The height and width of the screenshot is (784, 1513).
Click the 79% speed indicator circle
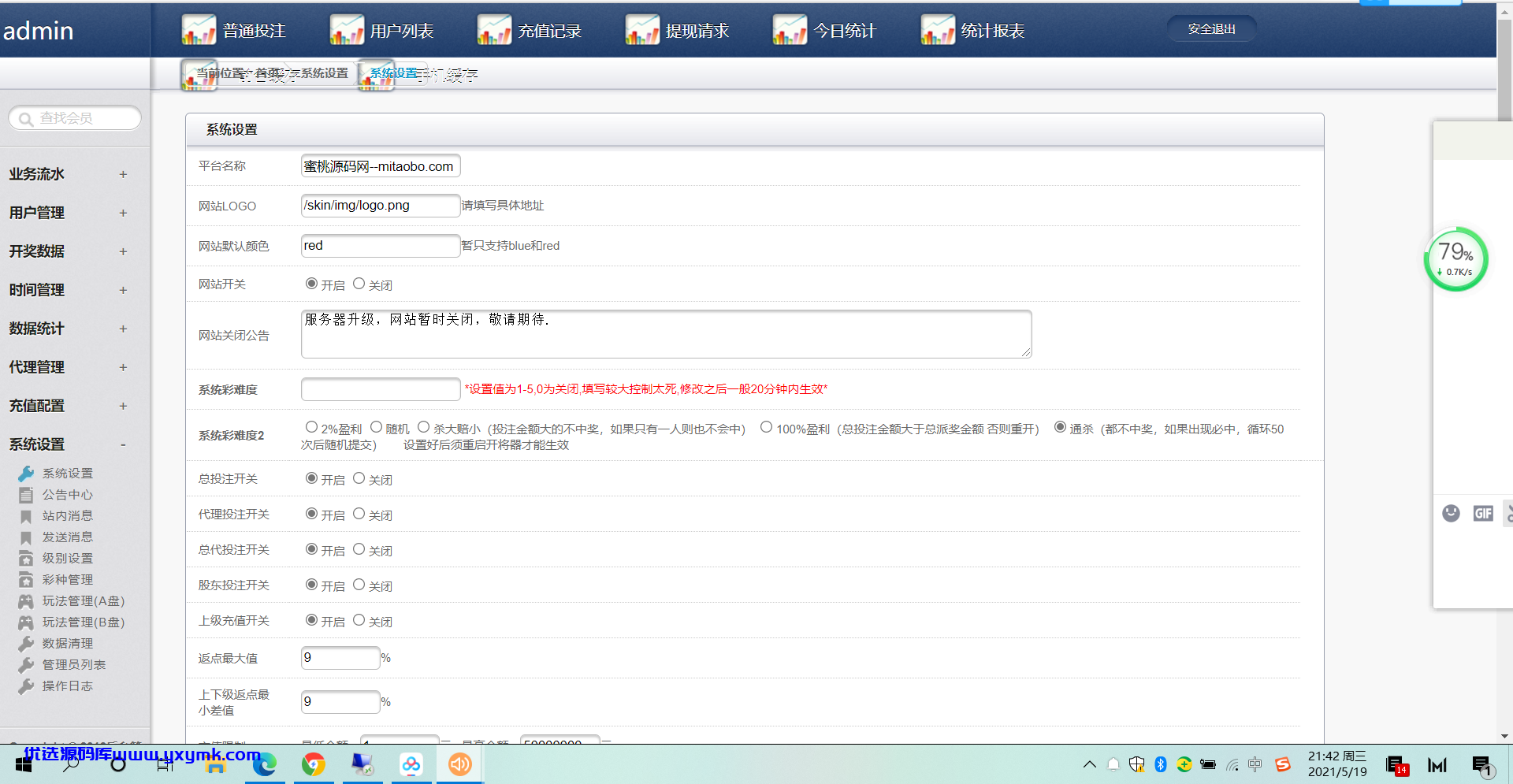(x=1455, y=259)
